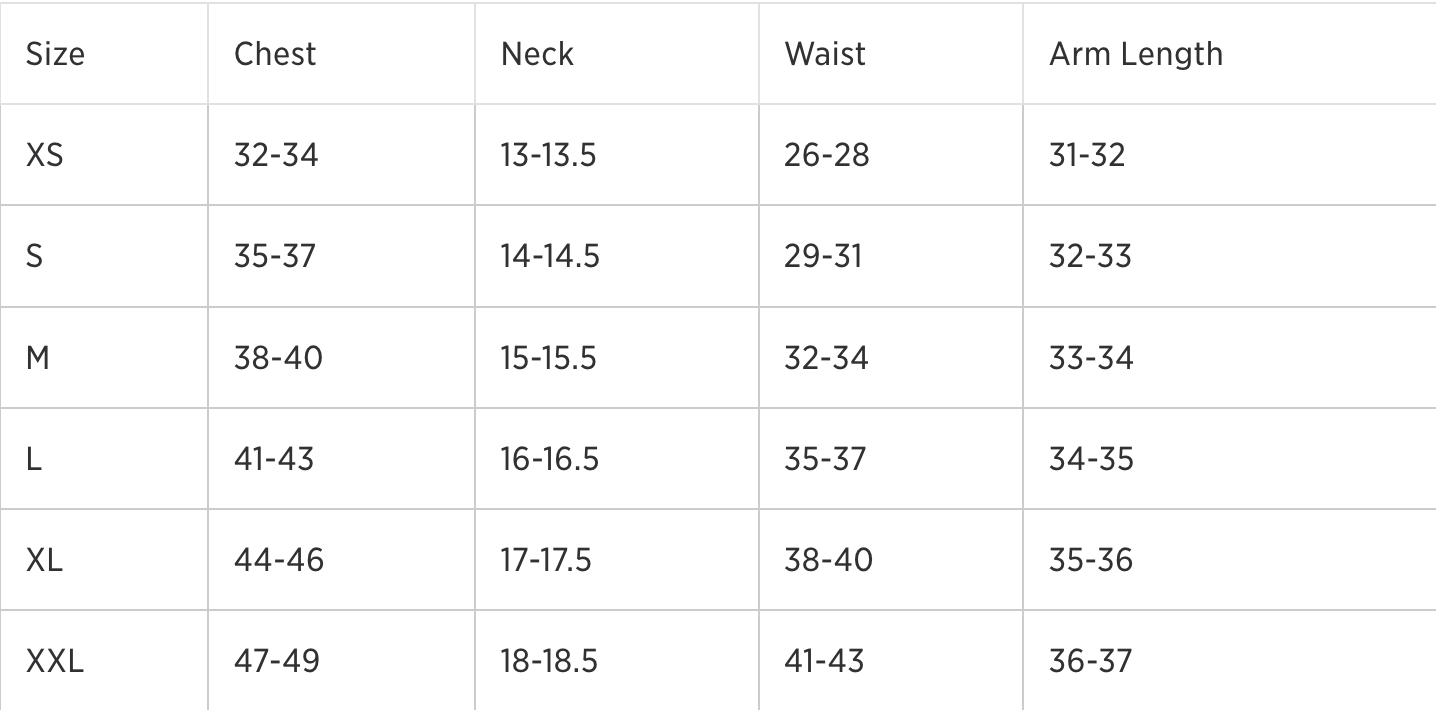Image resolution: width=1436 pixels, height=710 pixels.
Task: Select the S size row label
Action: pyautogui.click(x=35, y=256)
